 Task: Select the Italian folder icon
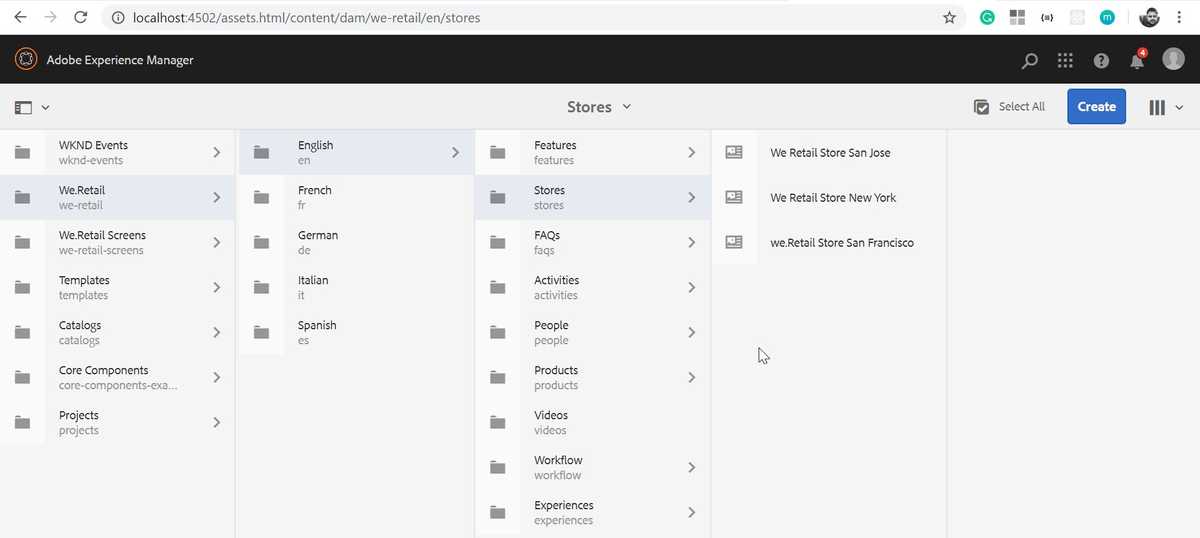261,288
